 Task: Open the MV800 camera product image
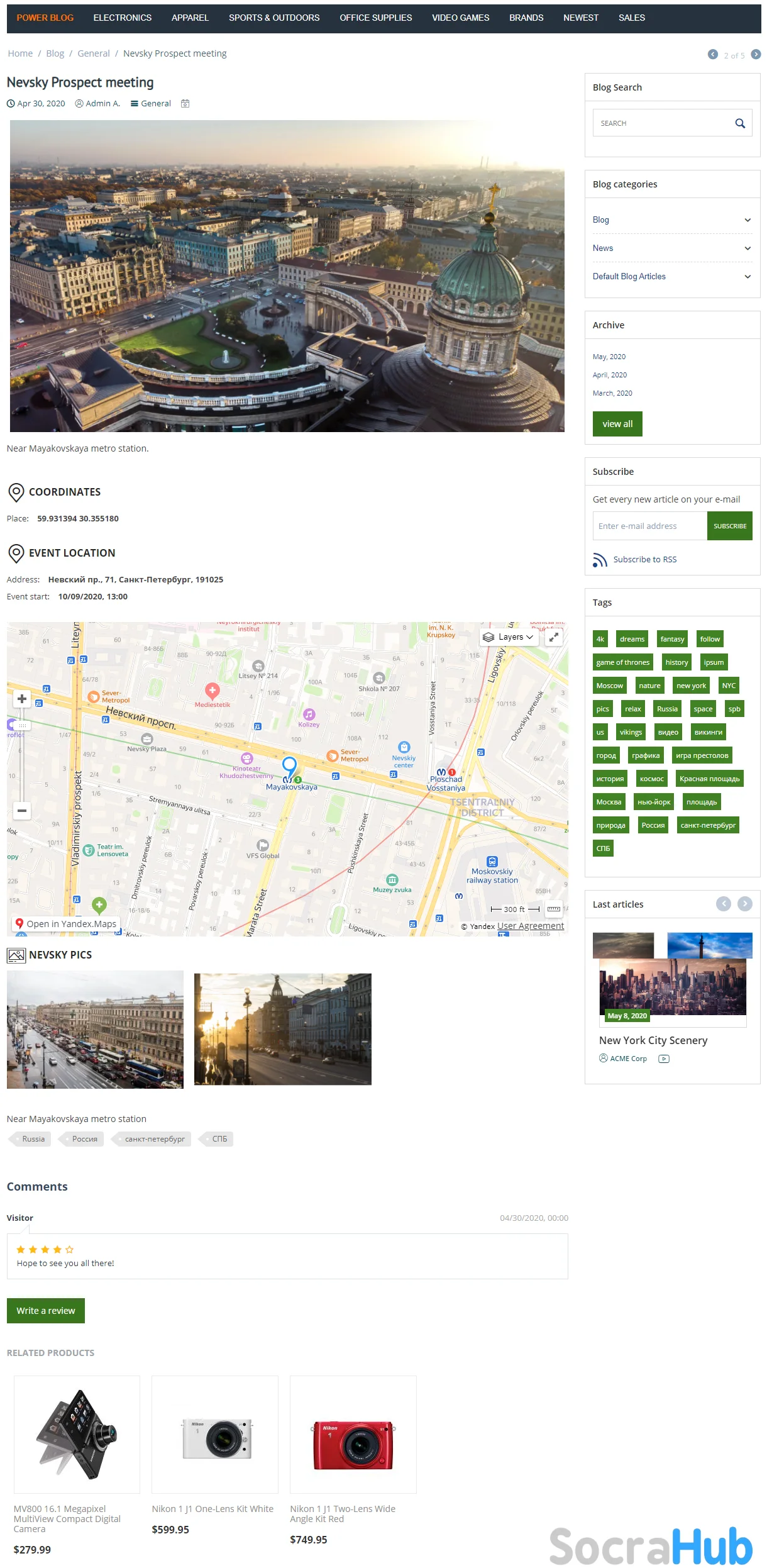click(77, 1434)
